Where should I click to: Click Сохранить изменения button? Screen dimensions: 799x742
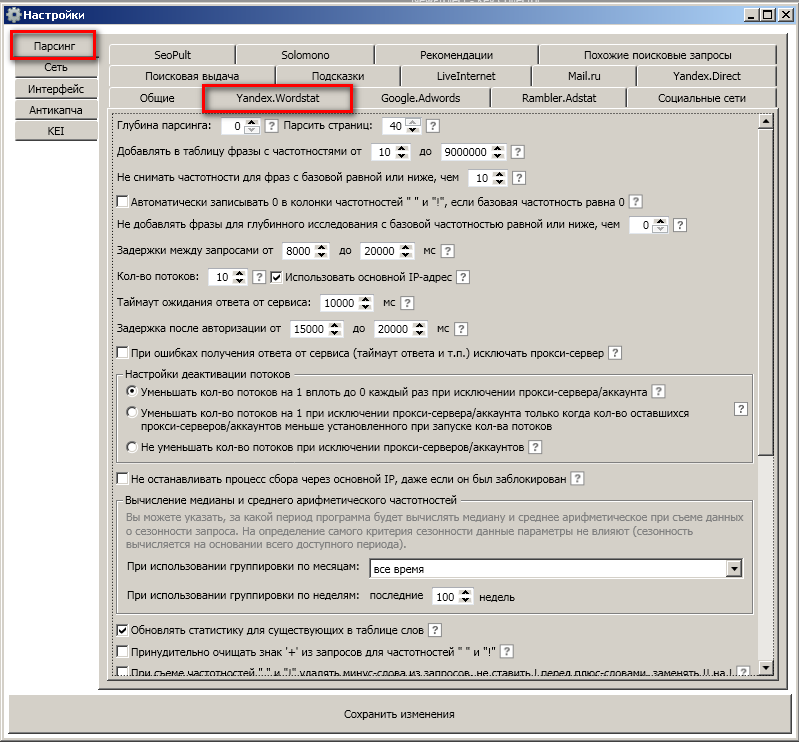[399, 714]
